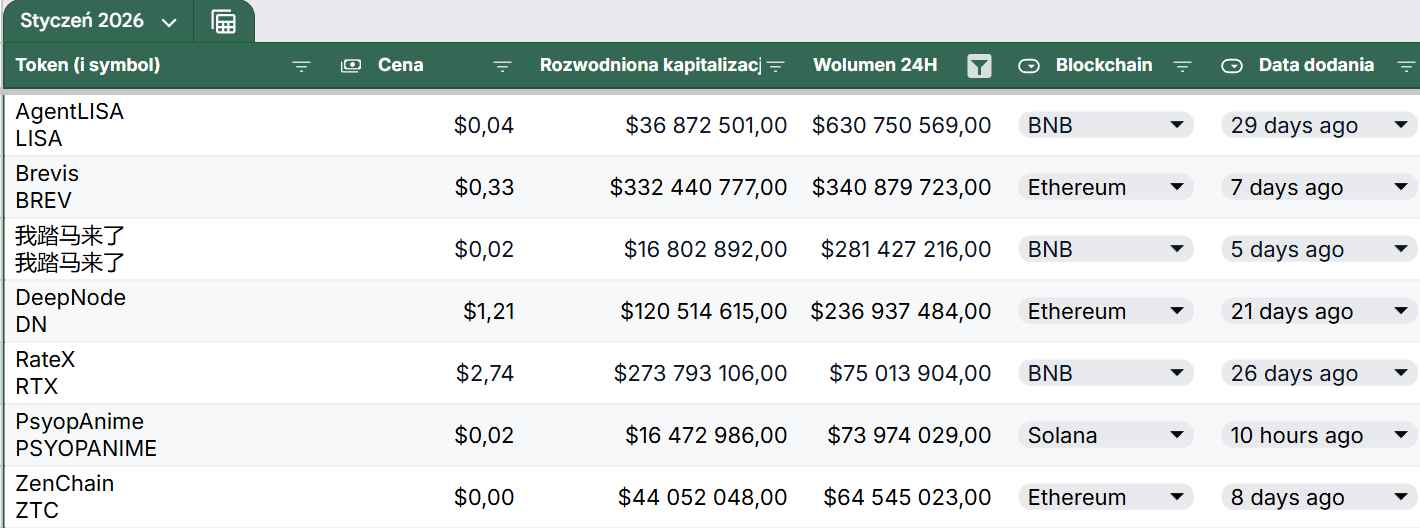Expand the Styczeń 2026 table menu chevron
The width and height of the screenshot is (1420, 528).
168,22
